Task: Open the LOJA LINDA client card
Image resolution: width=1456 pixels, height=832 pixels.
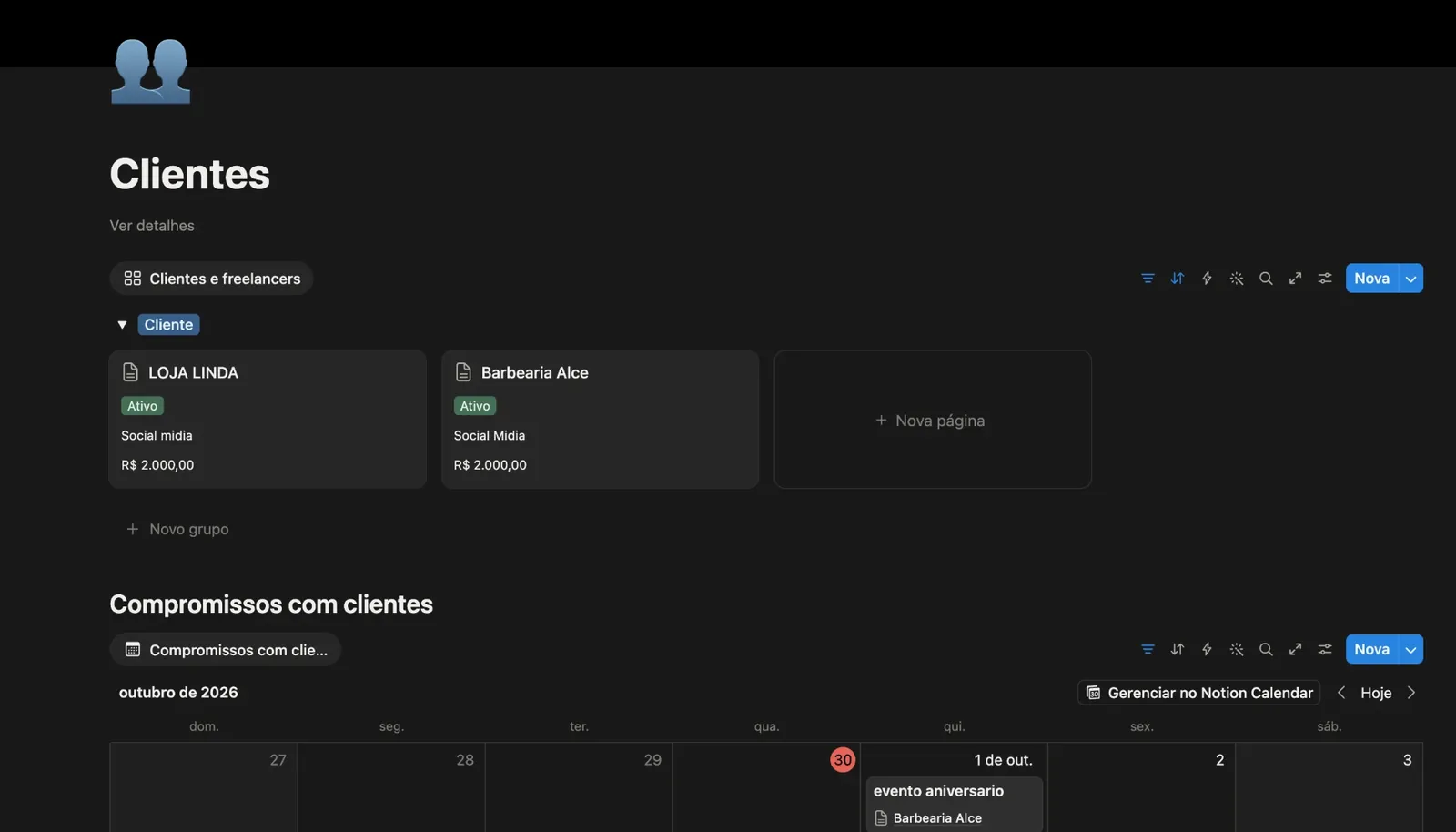Action: pyautogui.click(x=268, y=420)
